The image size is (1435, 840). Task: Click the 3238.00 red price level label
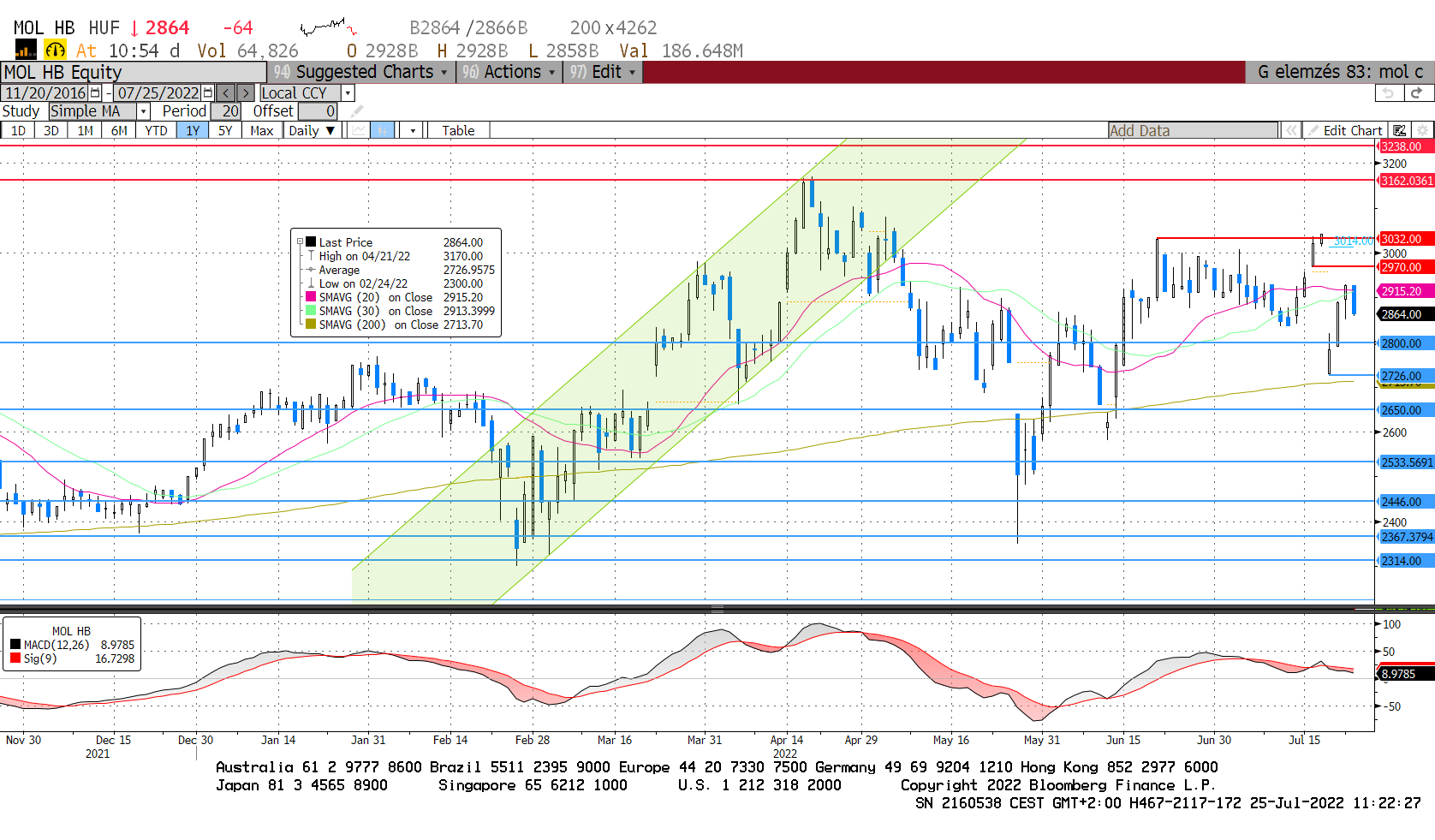(x=1405, y=146)
